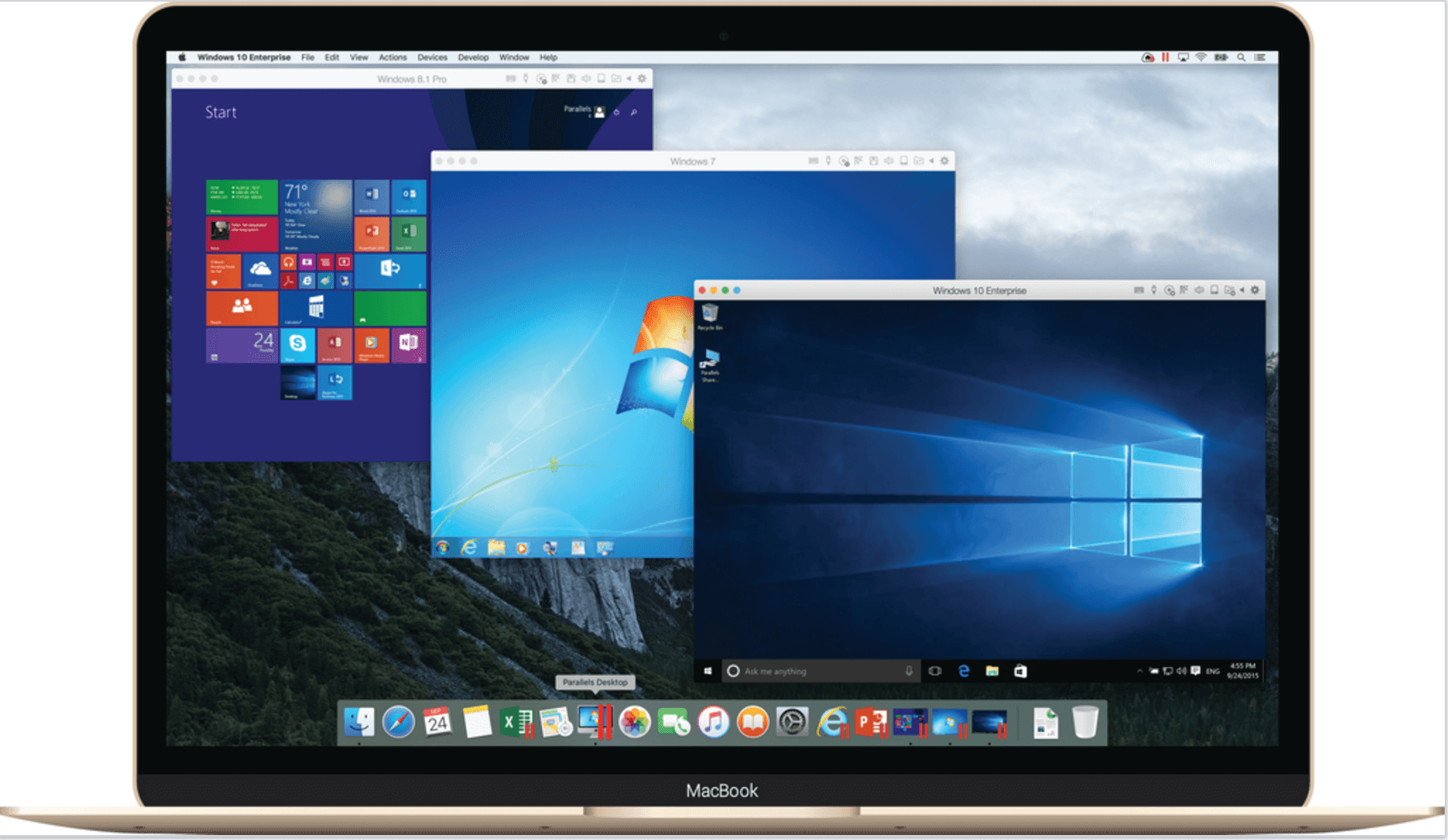
Task: Open Finder from the Dock
Action: (x=359, y=722)
